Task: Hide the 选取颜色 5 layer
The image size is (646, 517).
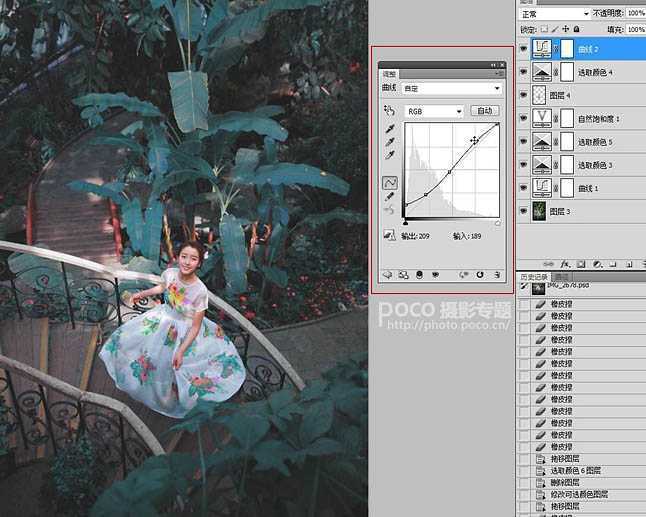Action: point(523,142)
